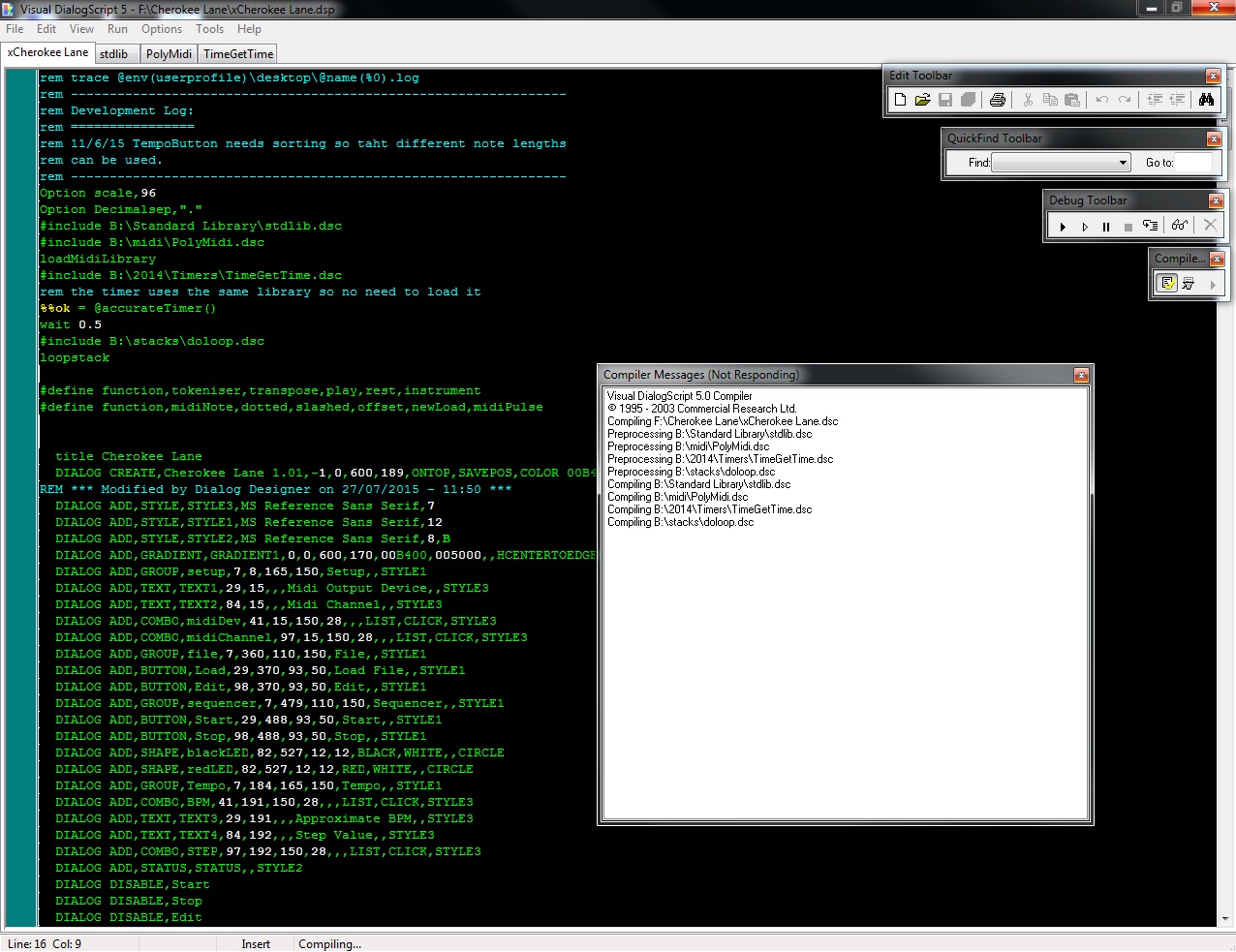Click the glasses Watch icon in Debug Toolbar
This screenshot has width=1236, height=952.
pos(1179,226)
